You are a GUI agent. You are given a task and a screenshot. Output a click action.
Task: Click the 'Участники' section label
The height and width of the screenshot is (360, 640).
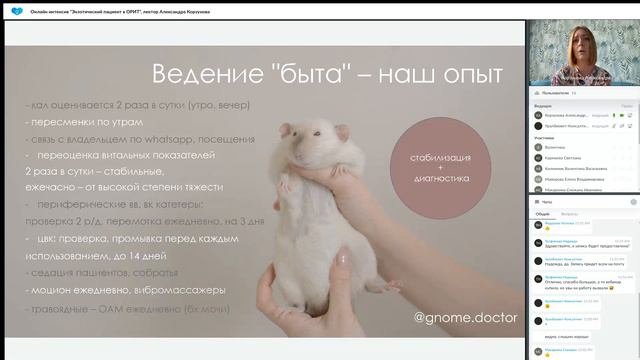tap(544, 138)
